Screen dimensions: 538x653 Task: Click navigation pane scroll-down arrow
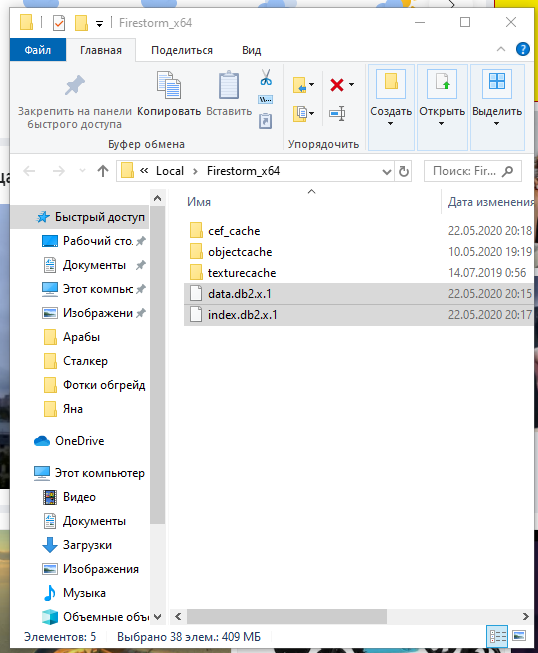(x=157, y=617)
